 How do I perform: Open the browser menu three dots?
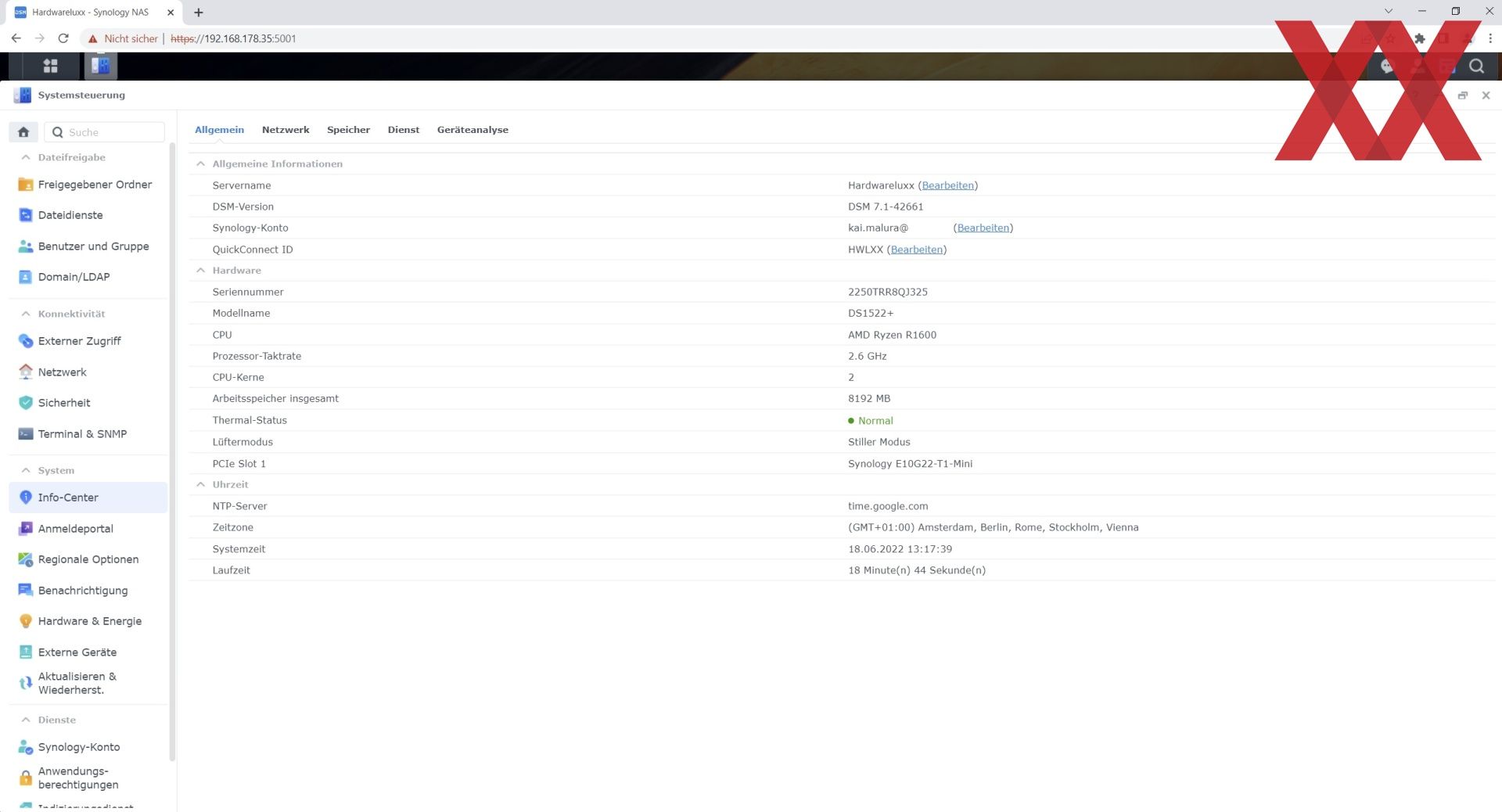click(x=1489, y=38)
